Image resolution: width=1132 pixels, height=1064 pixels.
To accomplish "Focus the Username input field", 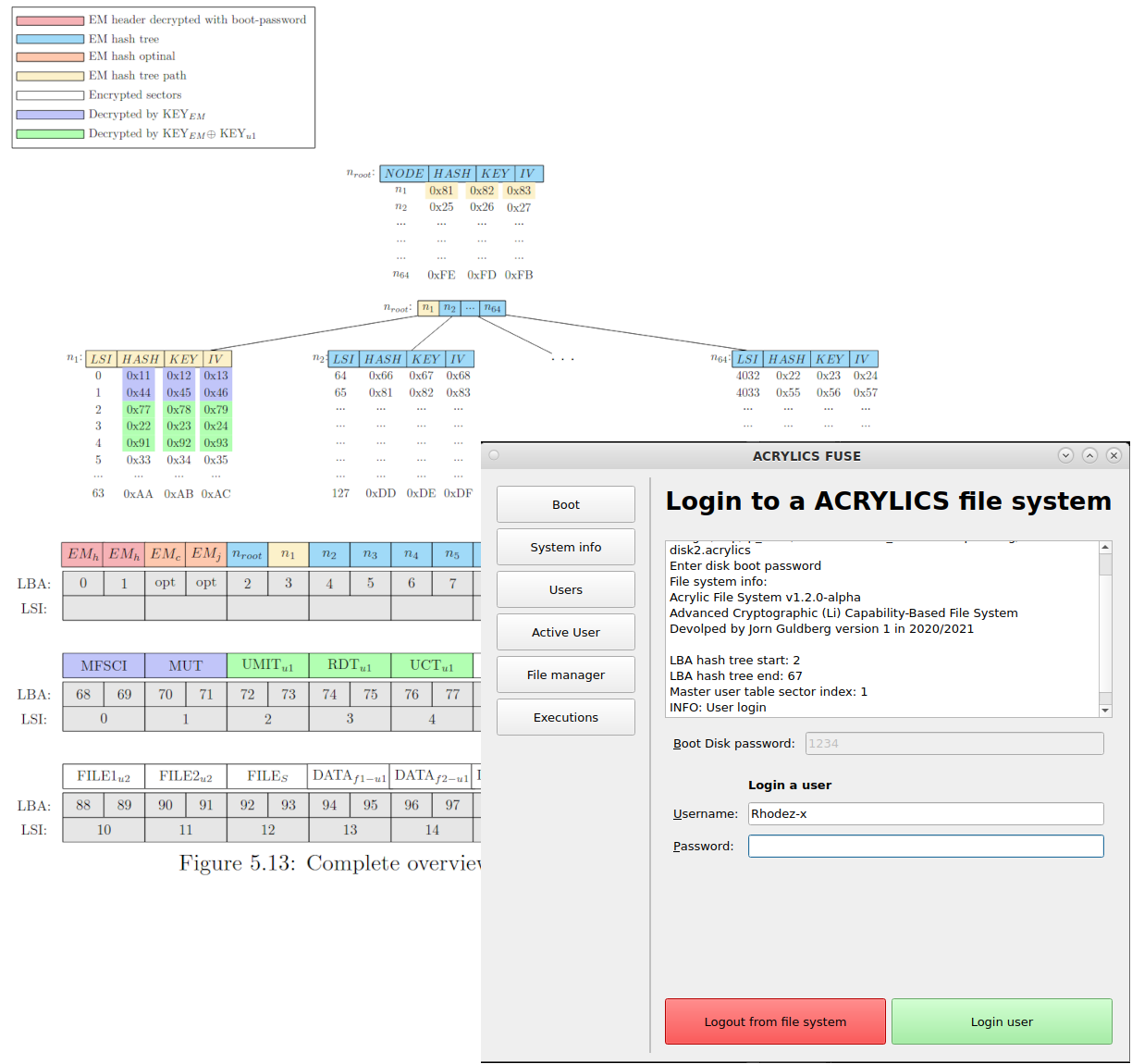I will click(x=926, y=813).
